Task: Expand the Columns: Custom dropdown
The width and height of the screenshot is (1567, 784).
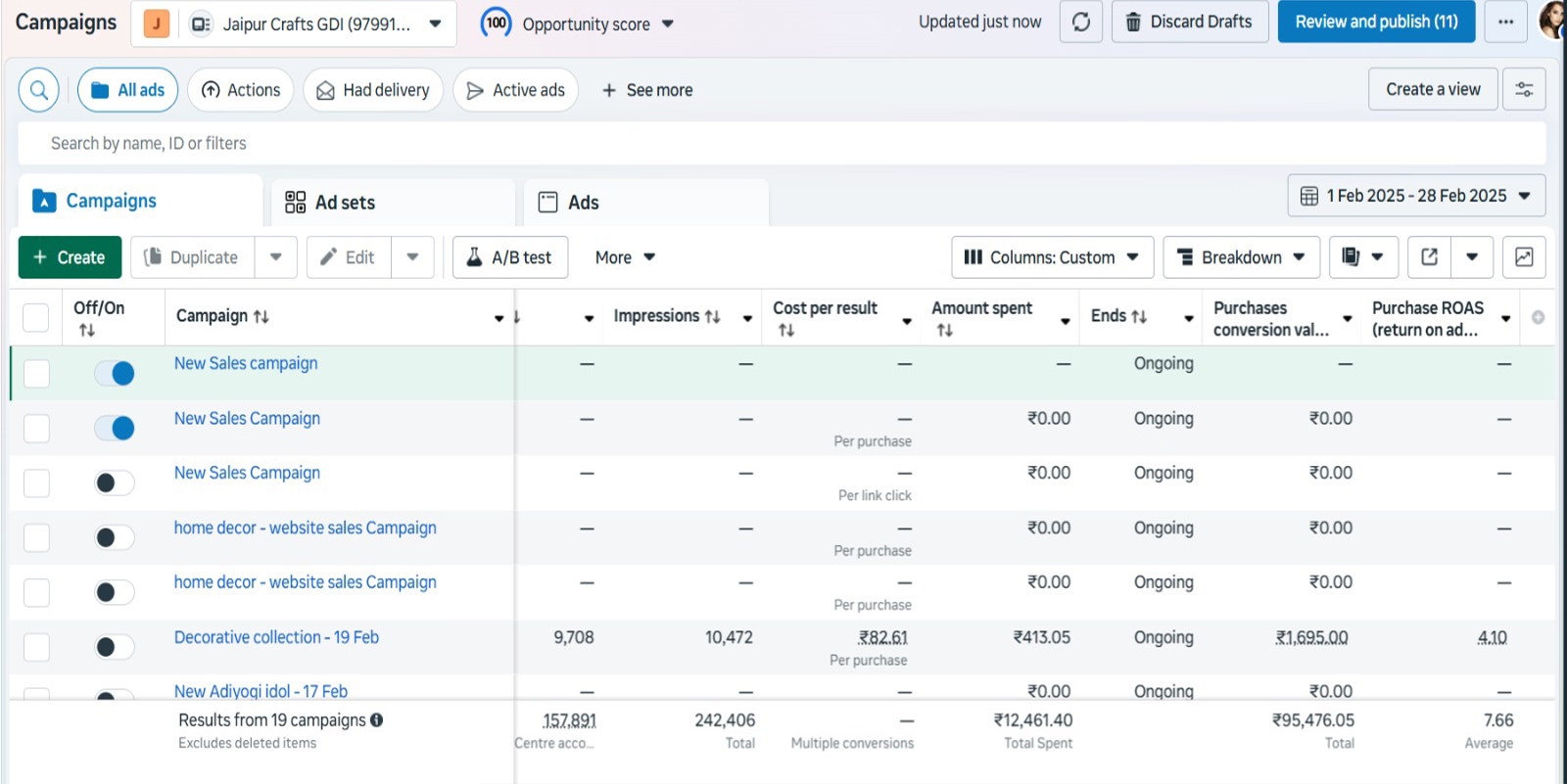Action: coord(1052,257)
